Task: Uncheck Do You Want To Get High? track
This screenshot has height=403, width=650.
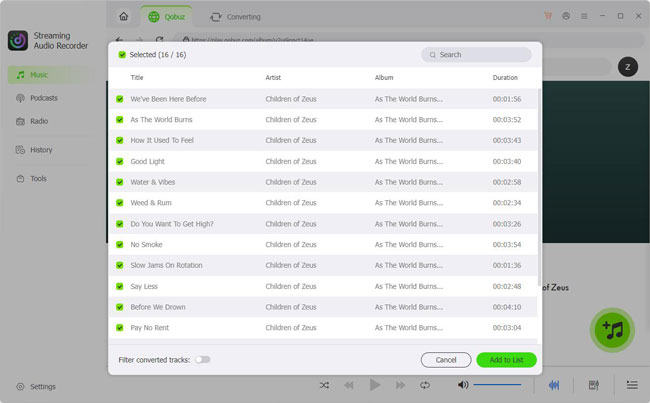Action: pos(120,224)
